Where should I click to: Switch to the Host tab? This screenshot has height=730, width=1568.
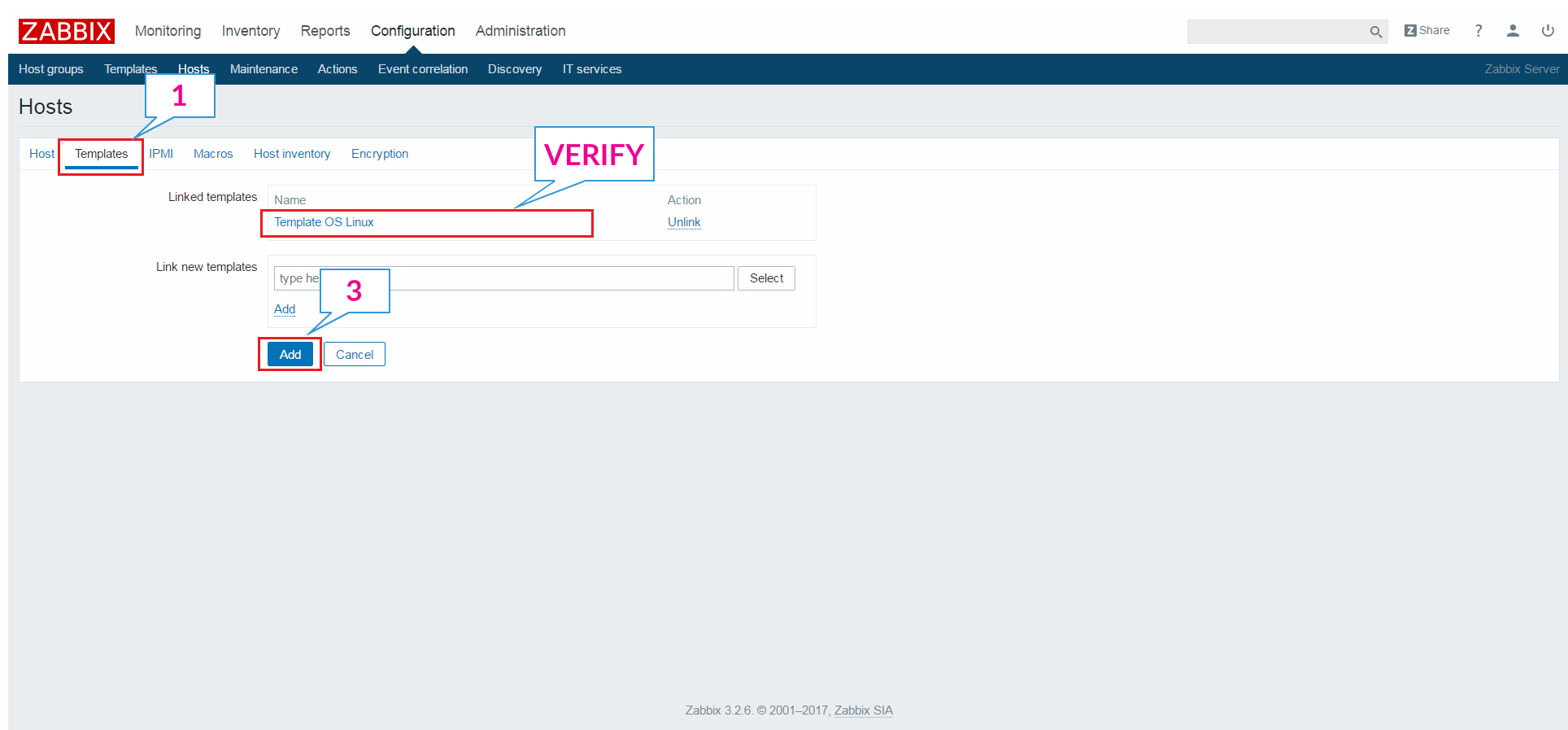coord(41,154)
